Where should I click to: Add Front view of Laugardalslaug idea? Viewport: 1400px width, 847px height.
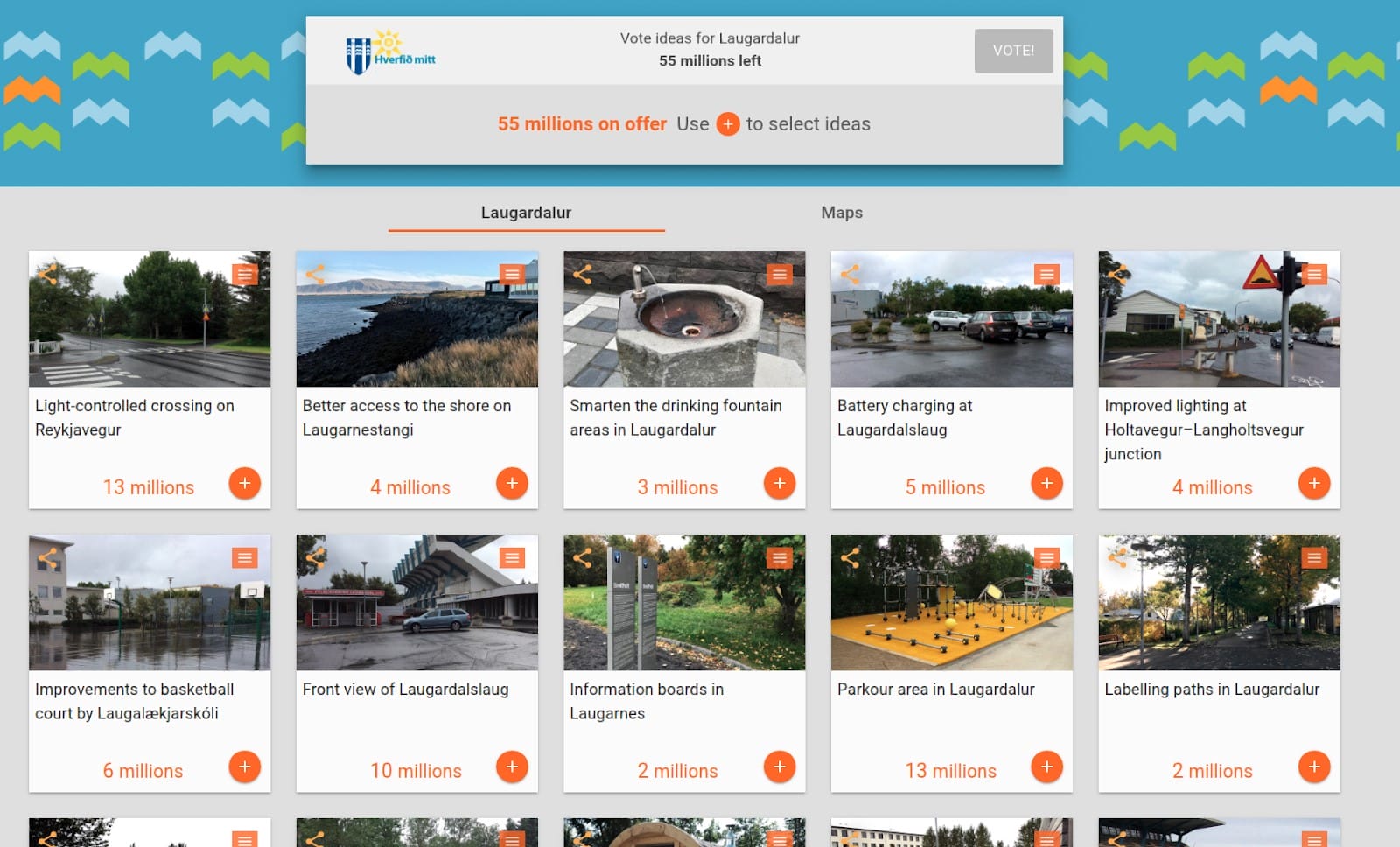coord(512,766)
